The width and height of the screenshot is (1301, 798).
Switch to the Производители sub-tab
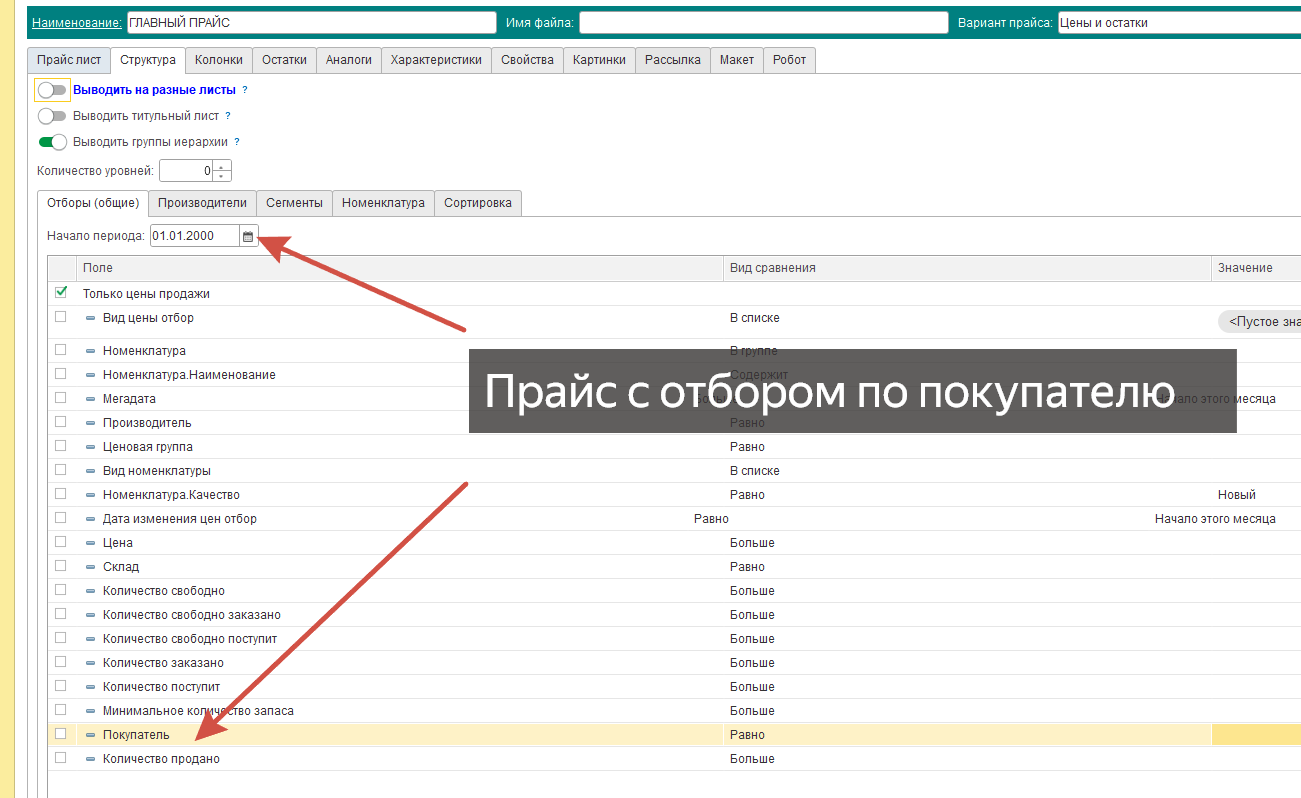click(x=203, y=203)
